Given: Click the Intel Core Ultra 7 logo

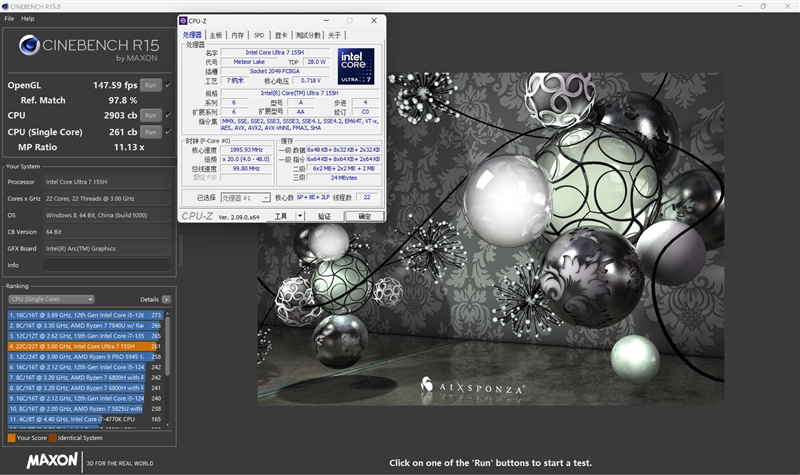Looking at the screenshot, I should tap(355, 67).
